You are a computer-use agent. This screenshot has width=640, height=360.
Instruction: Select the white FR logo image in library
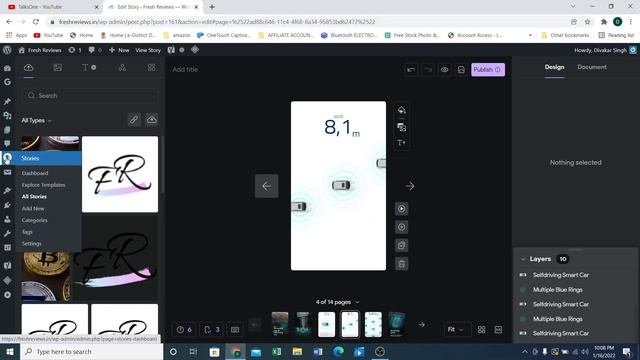[x=120, y=174]
